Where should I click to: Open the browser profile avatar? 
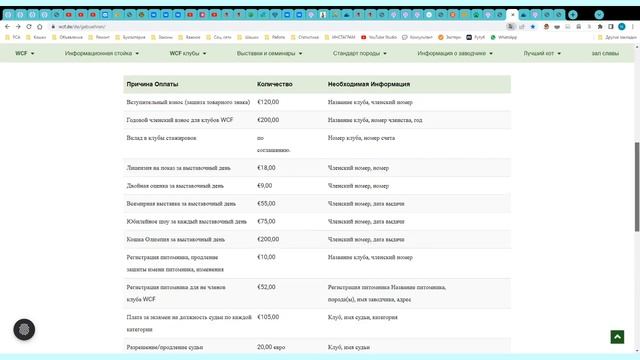622,27
